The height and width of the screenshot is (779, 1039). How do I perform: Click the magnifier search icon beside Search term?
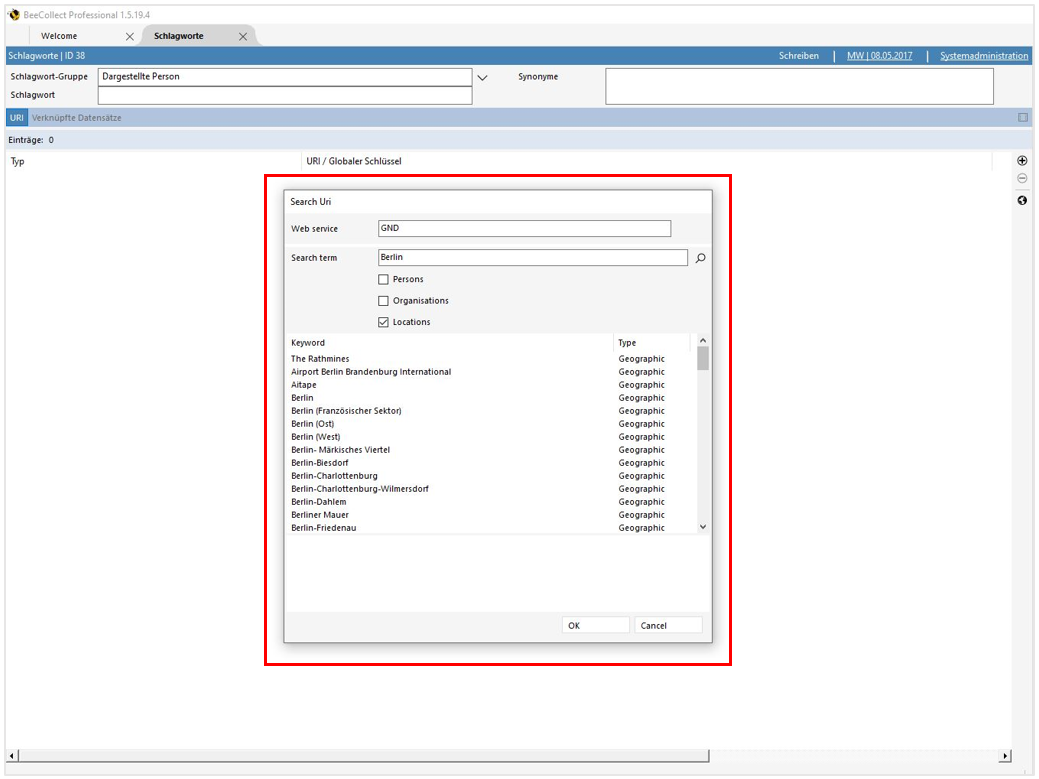point(700,258)
